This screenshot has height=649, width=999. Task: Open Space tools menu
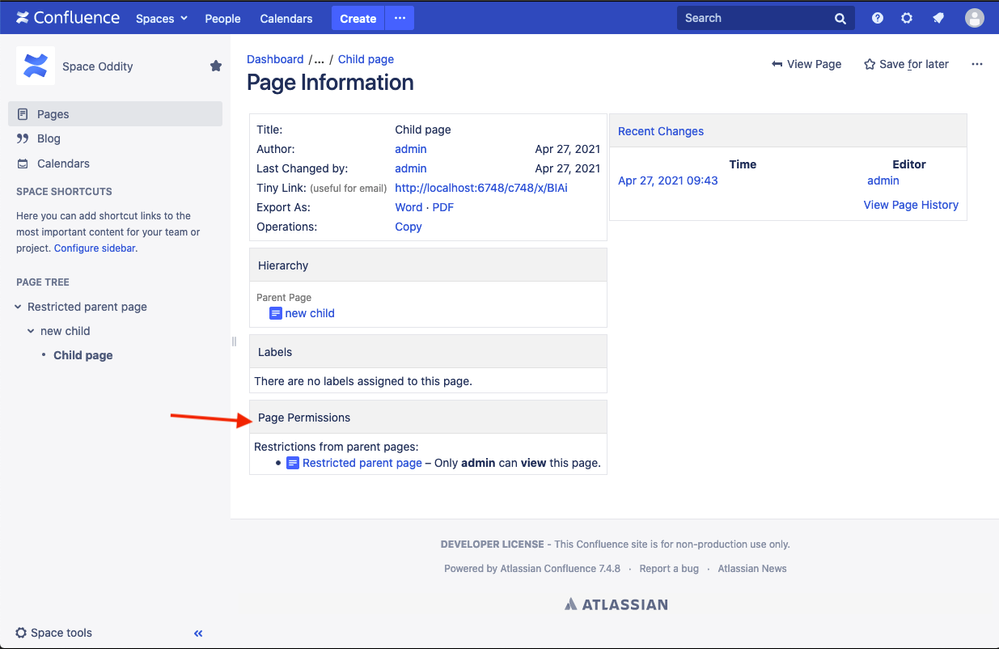coord(54,632)
